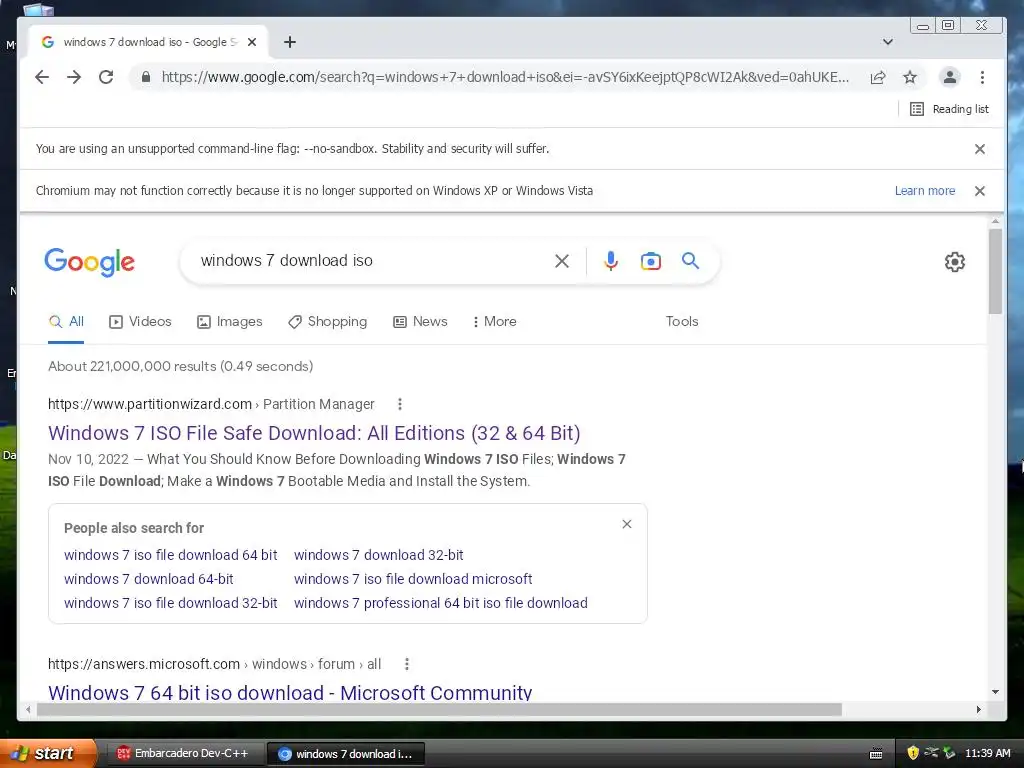Open Windows 7 64 bit iso Microsoft Community result
The image size is (1024, 768).
tap(290, 693)
